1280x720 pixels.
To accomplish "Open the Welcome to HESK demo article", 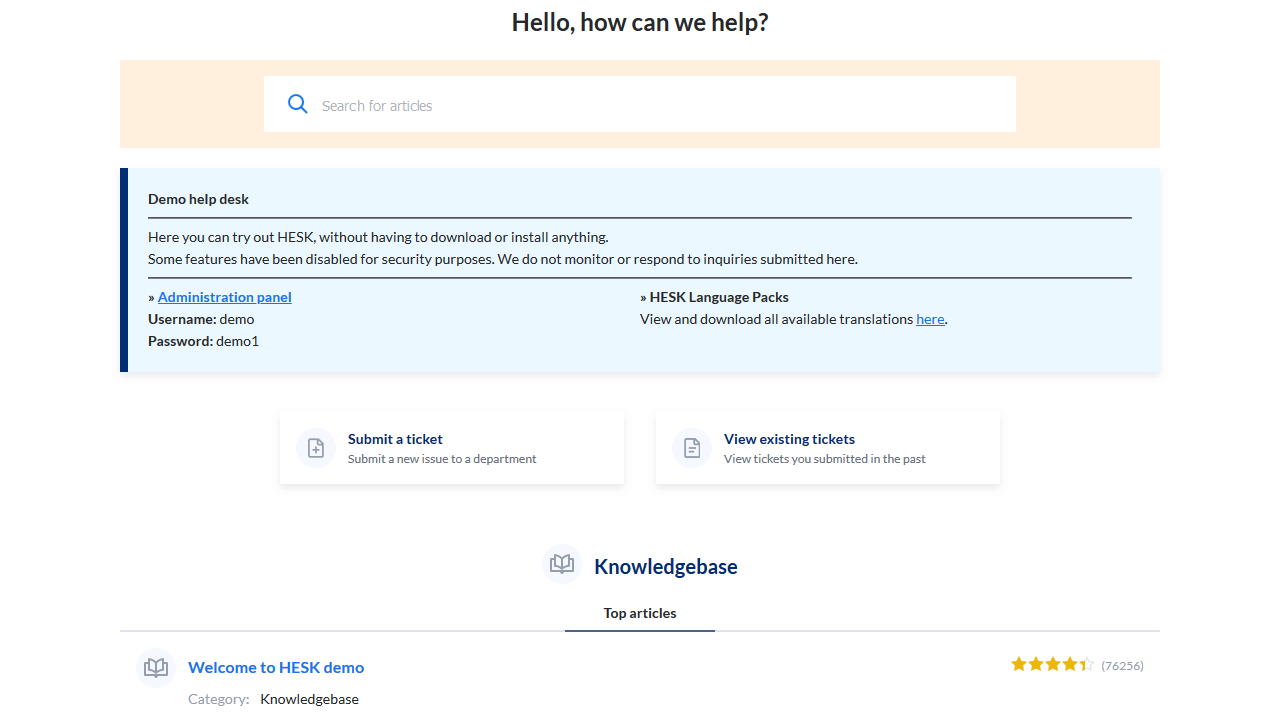I will (276, 667).
